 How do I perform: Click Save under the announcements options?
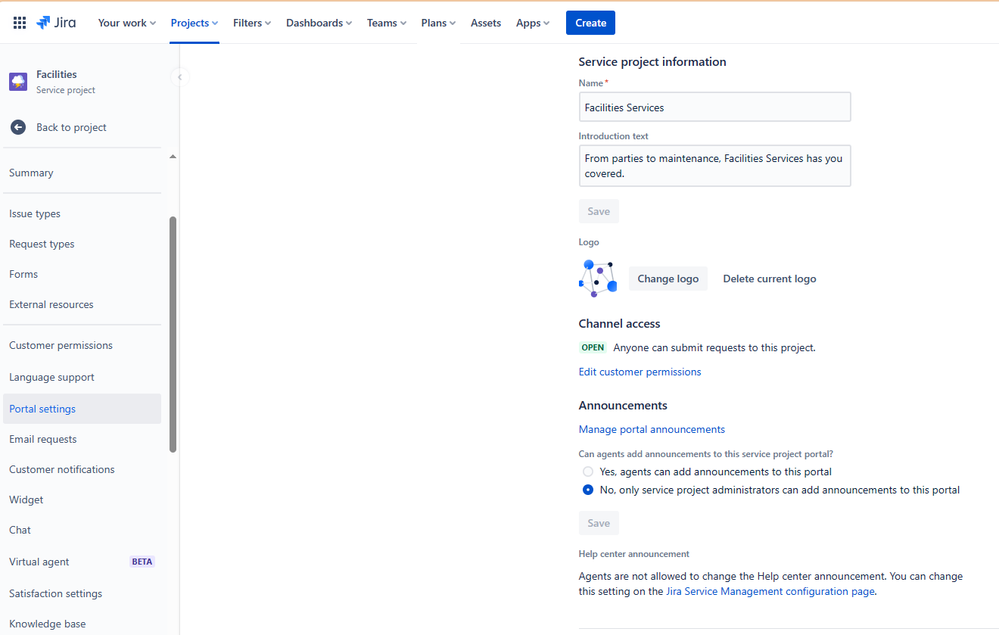599,524
